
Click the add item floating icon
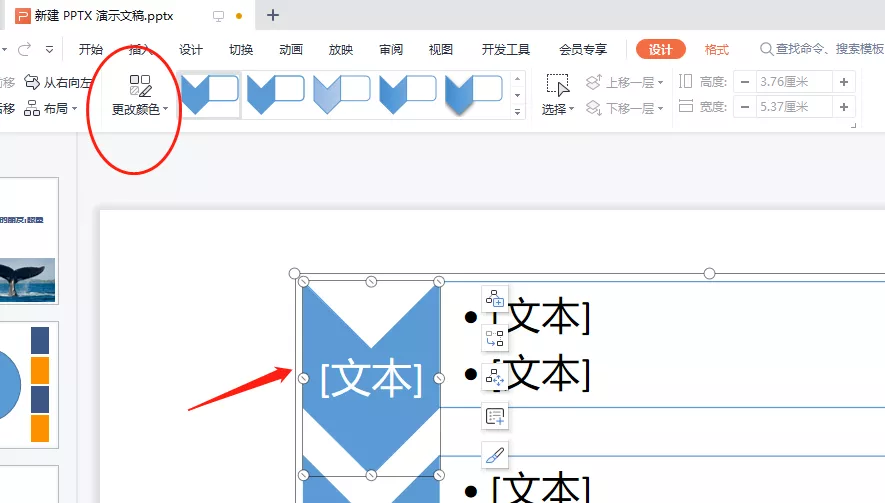pyautogui.click(x=495, y=299)
